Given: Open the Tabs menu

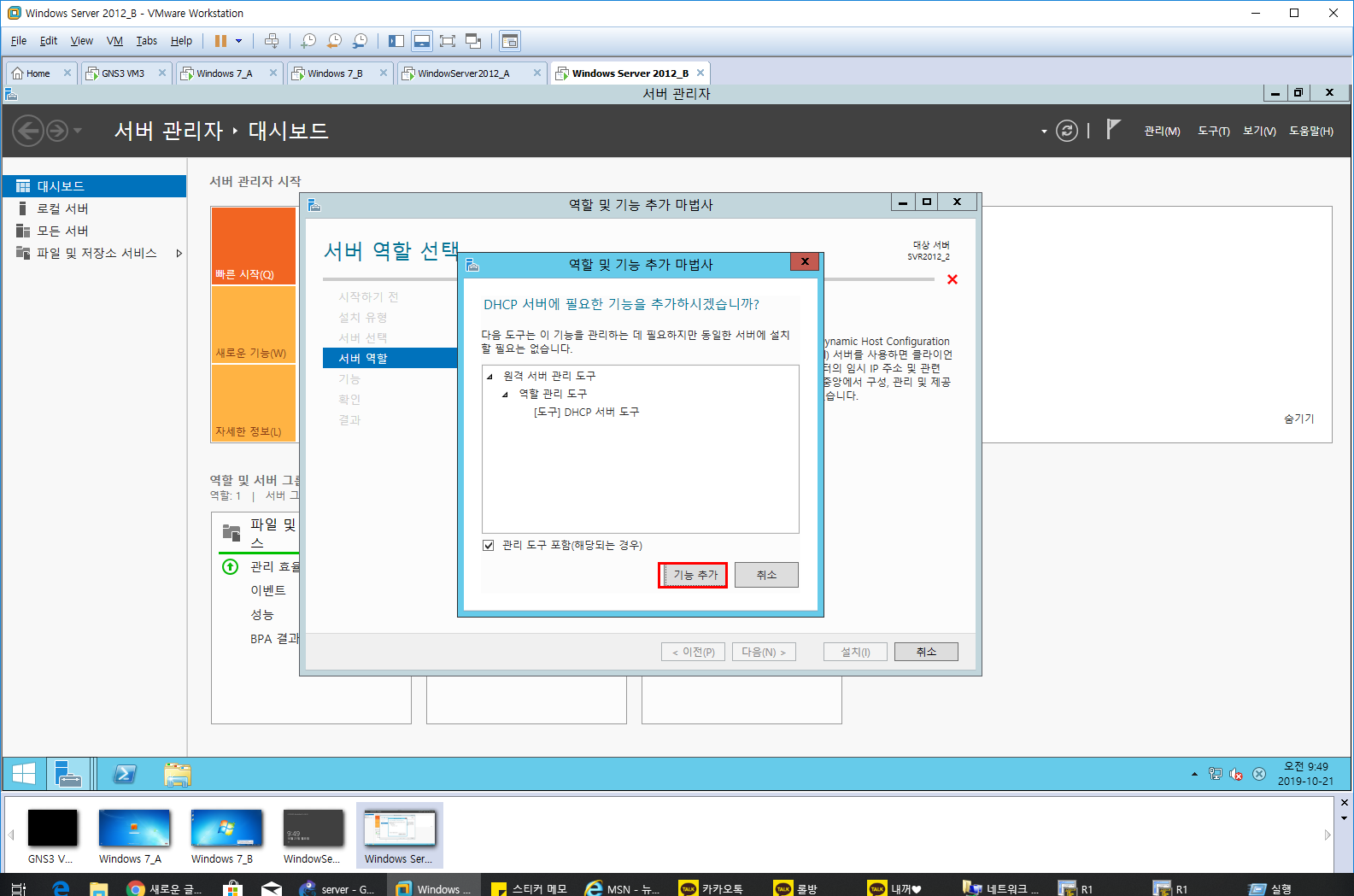Looking at the screenshot, I should tap(147, 41).
